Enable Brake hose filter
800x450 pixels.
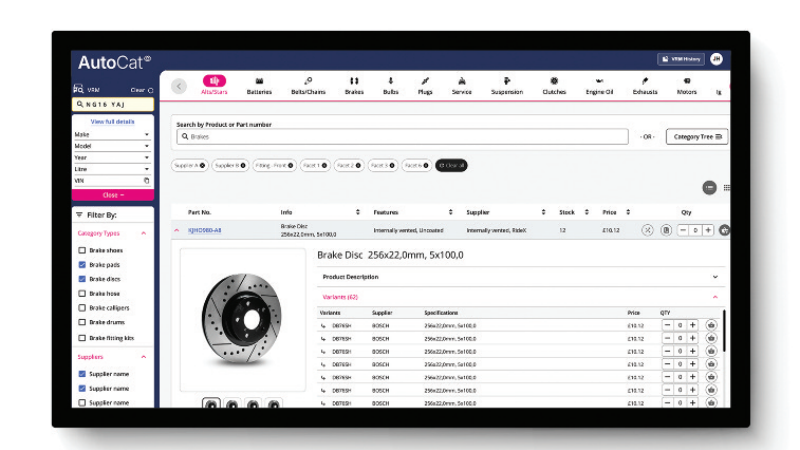pos(82,293)
